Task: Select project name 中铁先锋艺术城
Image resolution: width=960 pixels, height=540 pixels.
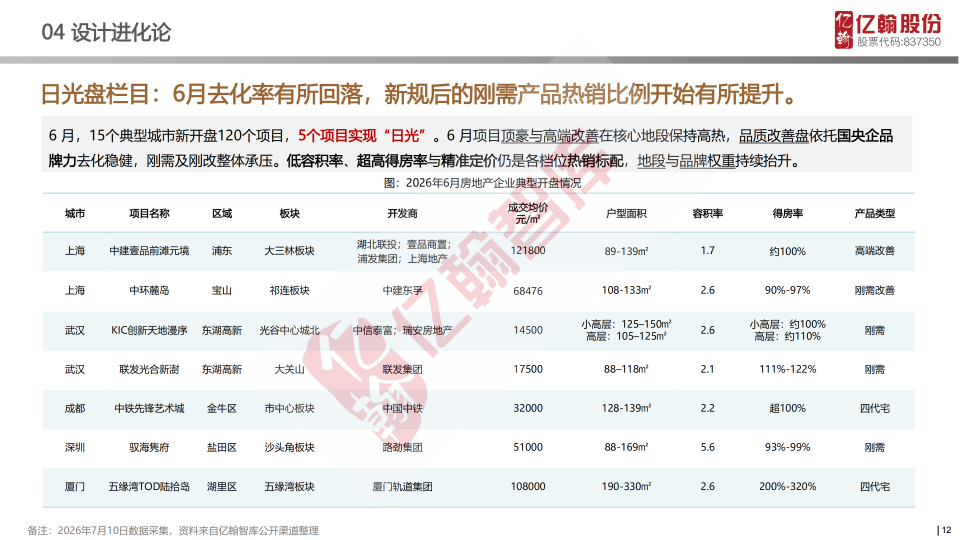Action: [x=149, y=408]
